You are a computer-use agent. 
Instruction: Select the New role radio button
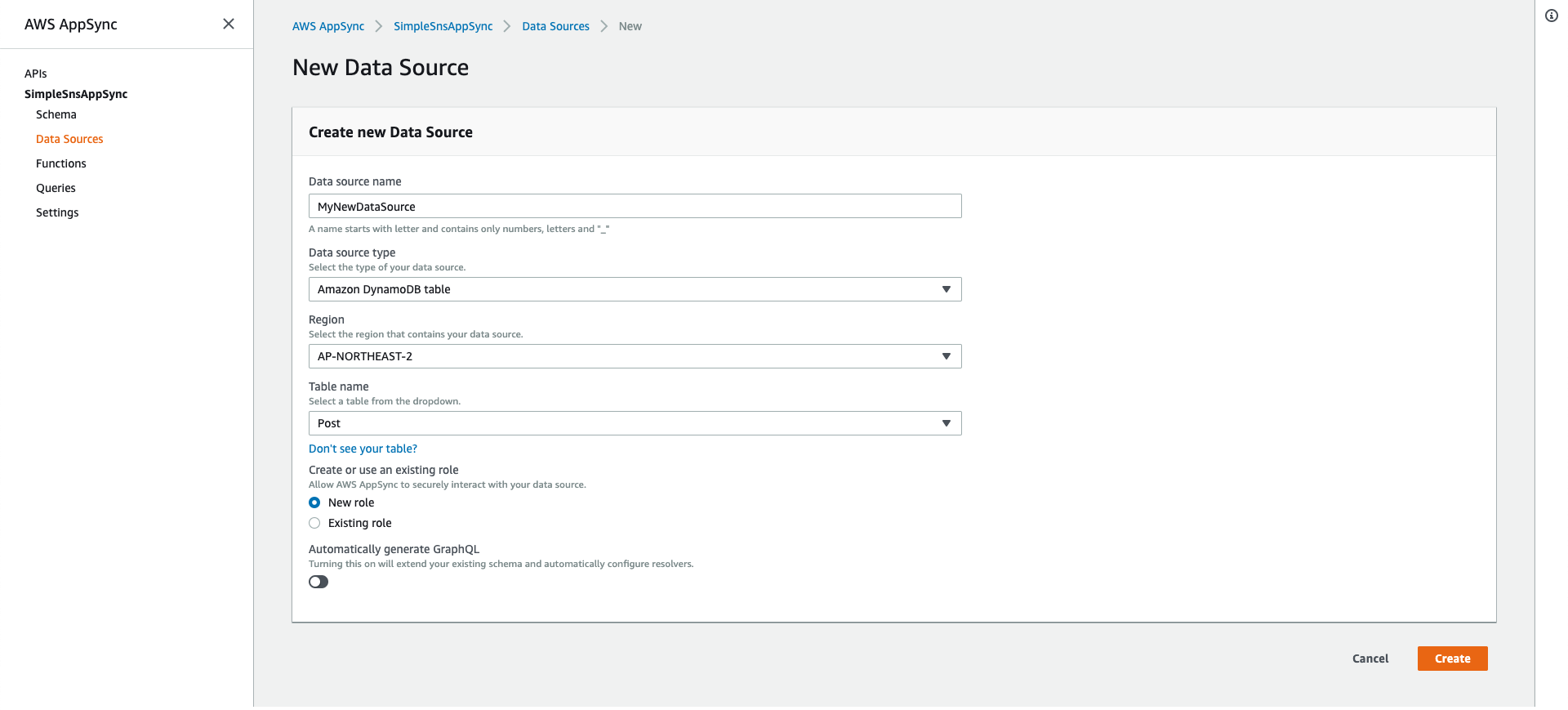click(x=314, y=502)
